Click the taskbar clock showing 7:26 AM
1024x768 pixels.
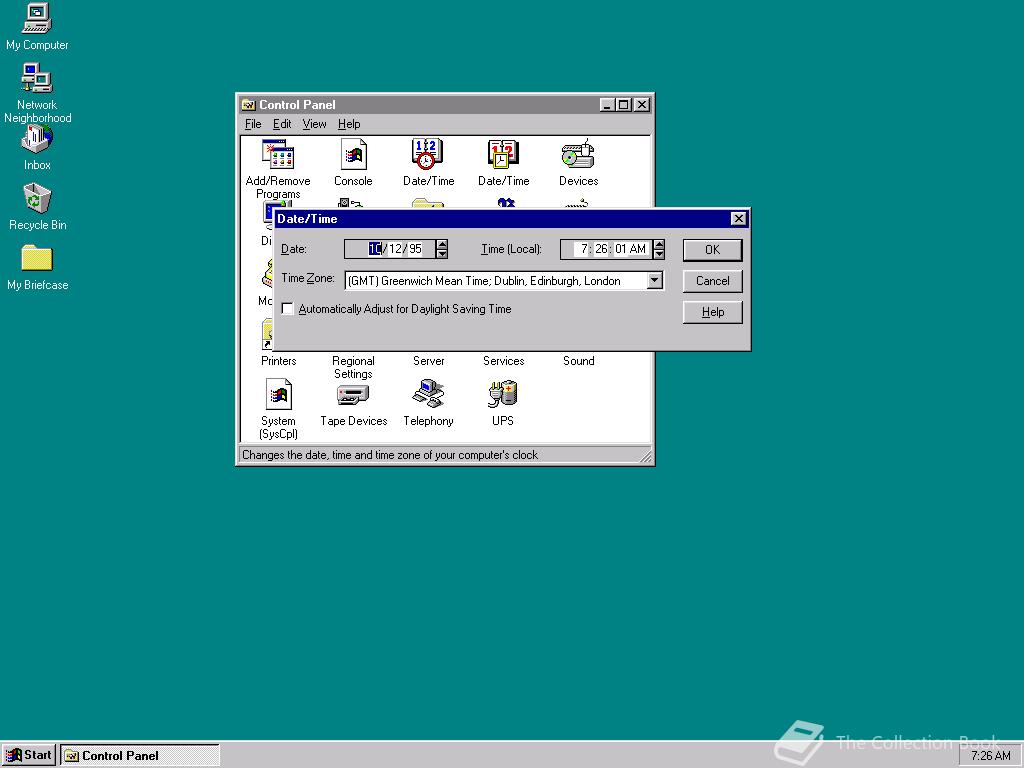click(x=991, y=756)
